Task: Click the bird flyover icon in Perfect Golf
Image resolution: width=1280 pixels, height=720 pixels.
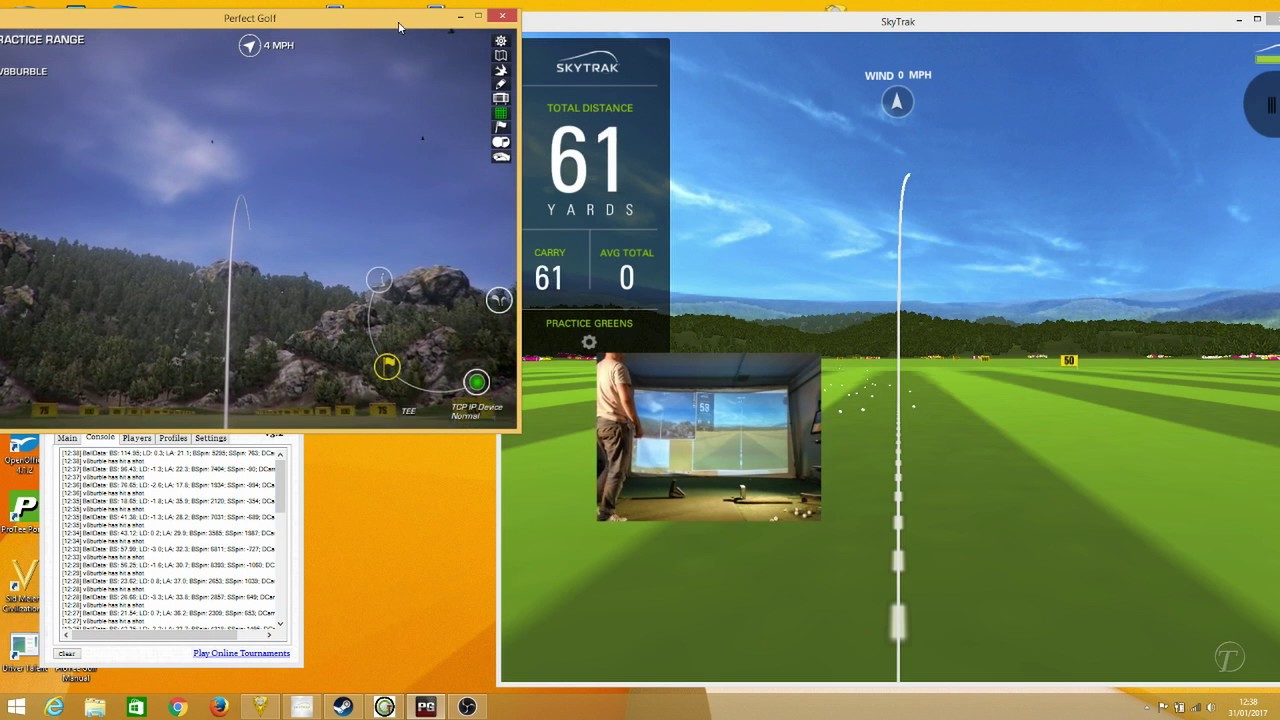Action: click(x=501, y=70)
